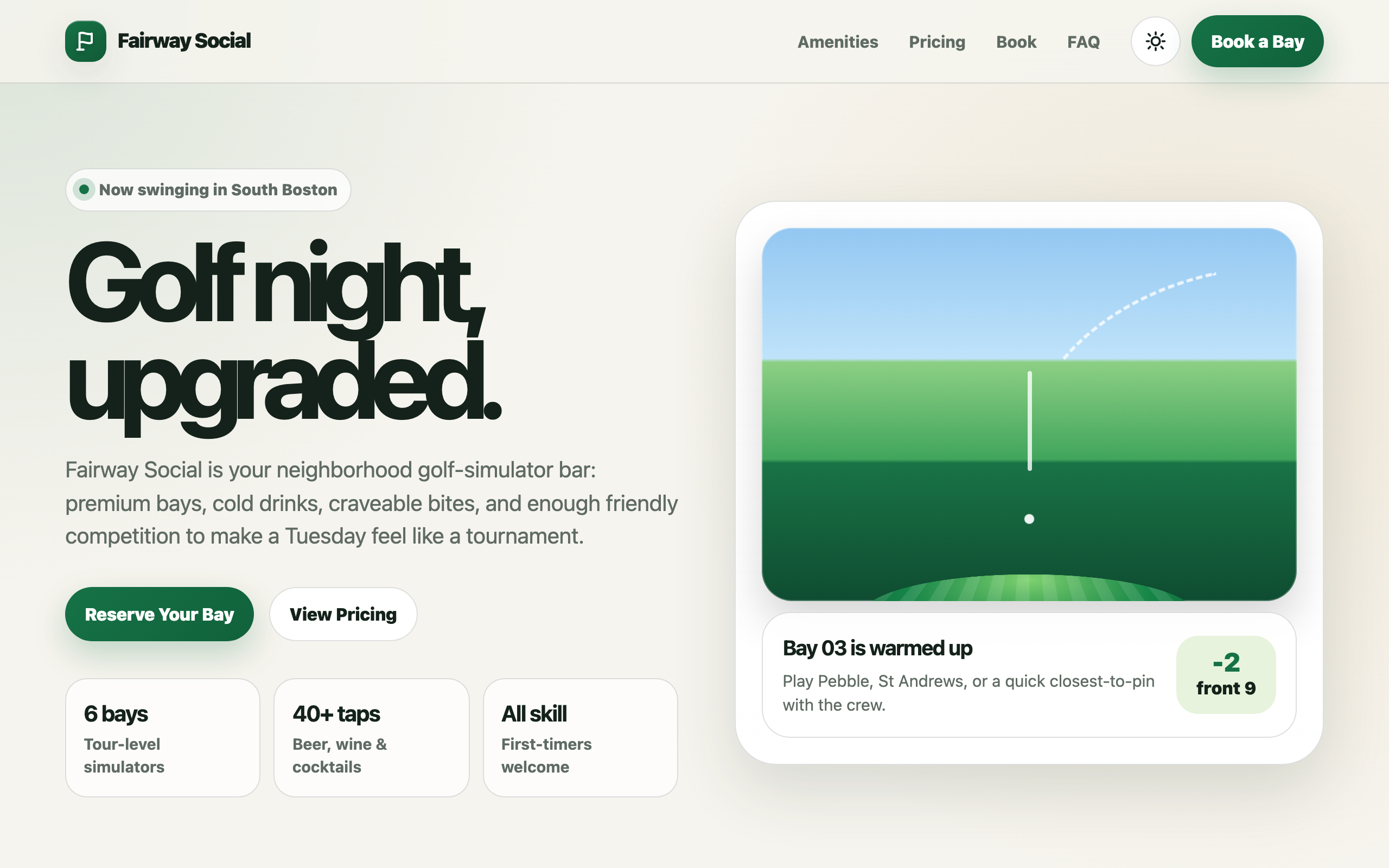The height and width of the screenshot is (868, 1389).
Task: Click the Now swinging in South Boston badge
Action: (x=208, y=189)
